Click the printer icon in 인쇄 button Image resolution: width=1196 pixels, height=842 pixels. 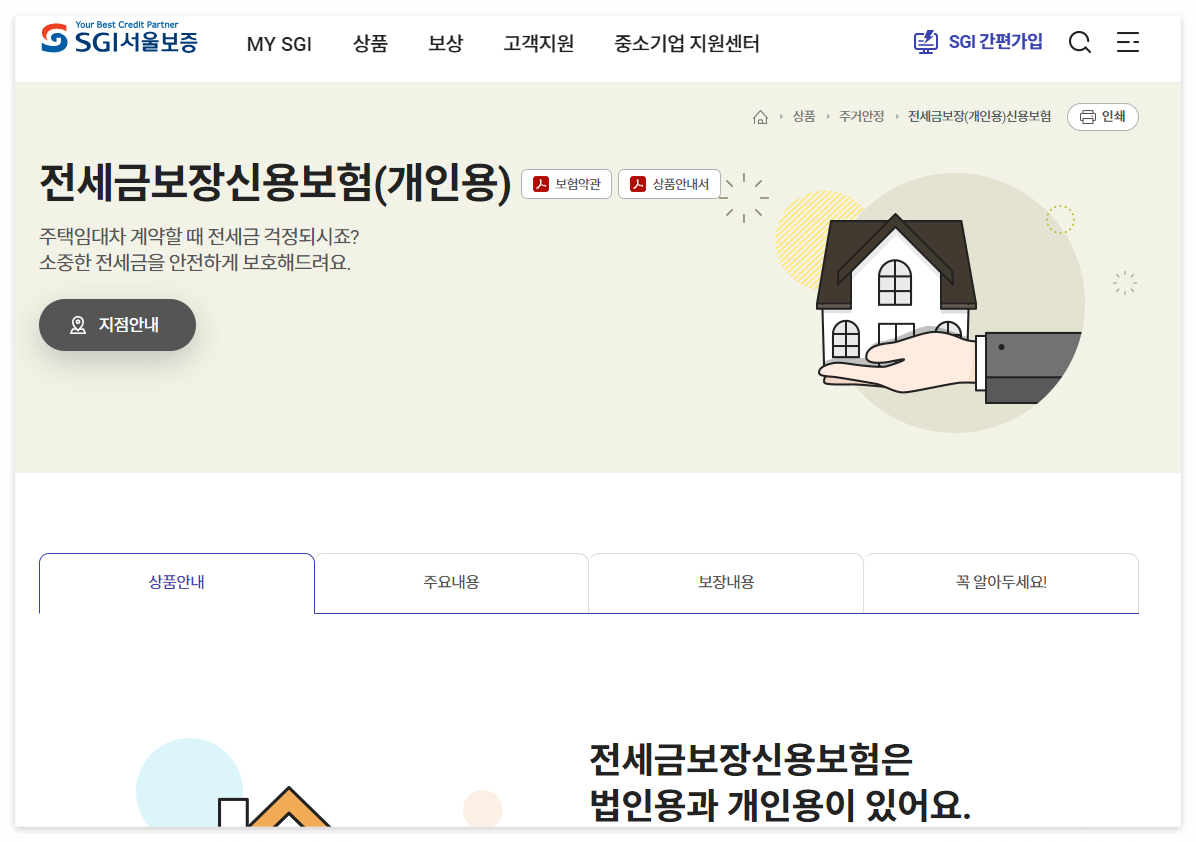[x=1088, y=117]
